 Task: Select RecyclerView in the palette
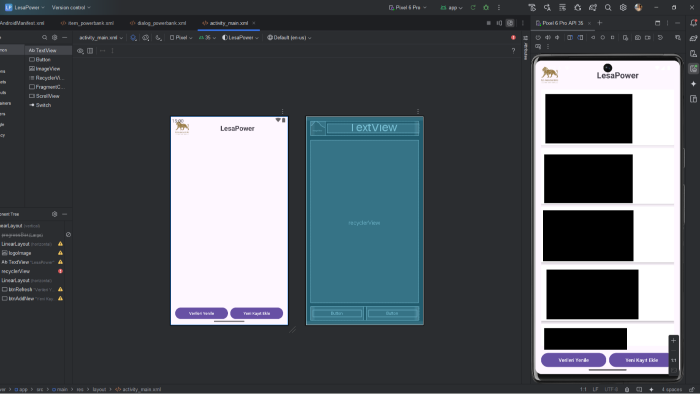[48, 78]
